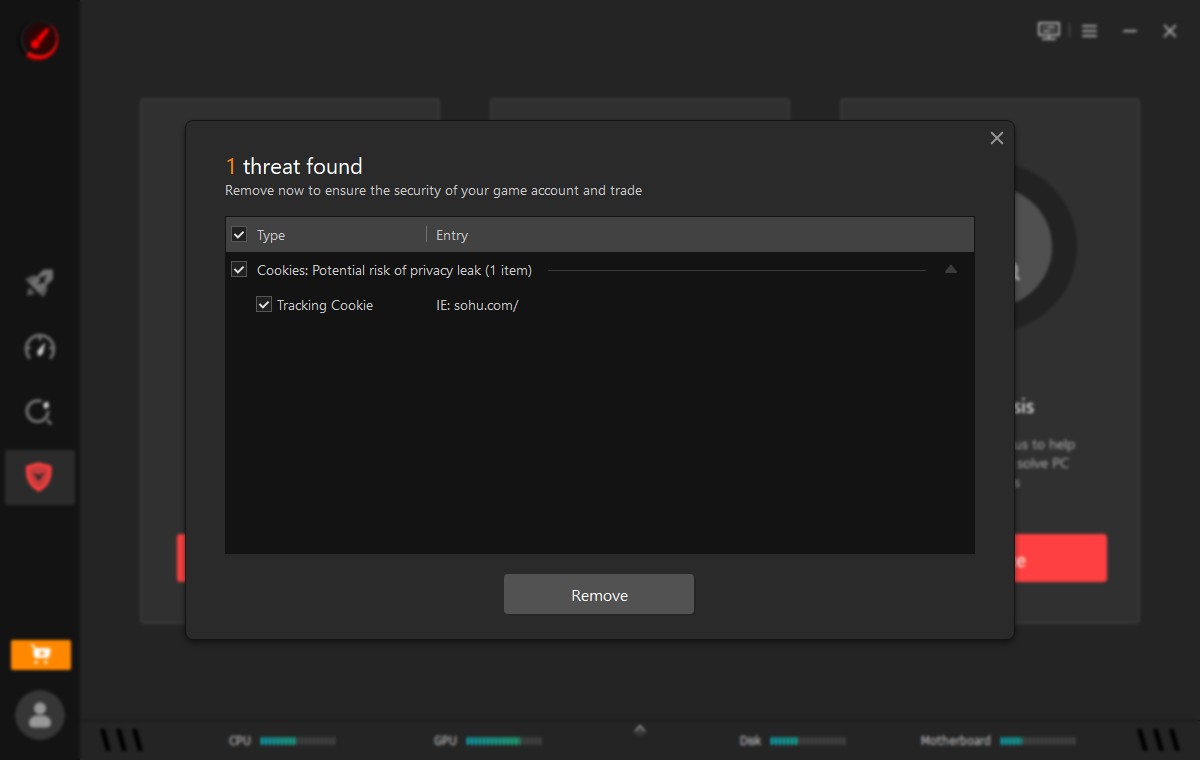
Task: Toggle the select-all checkbox beside Type
Action: point(239,235)
